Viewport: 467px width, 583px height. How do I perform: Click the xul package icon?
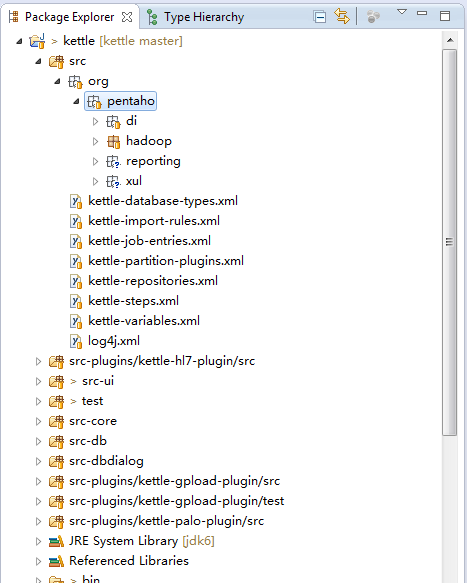point(113,182)
